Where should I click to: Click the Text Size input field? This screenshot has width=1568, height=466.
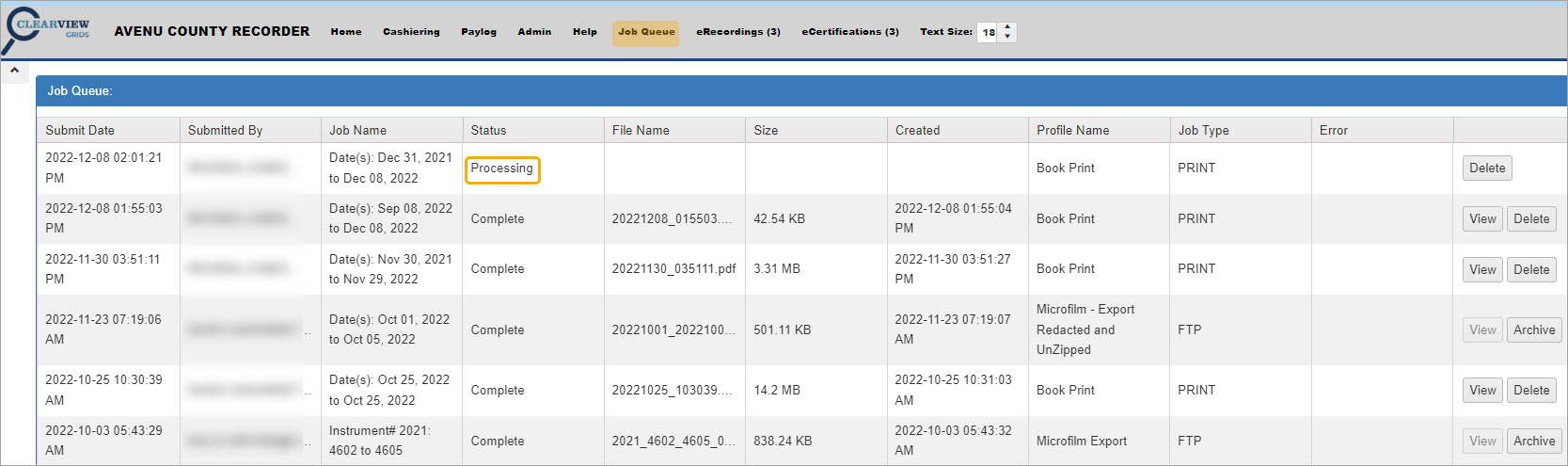(989, 32)
